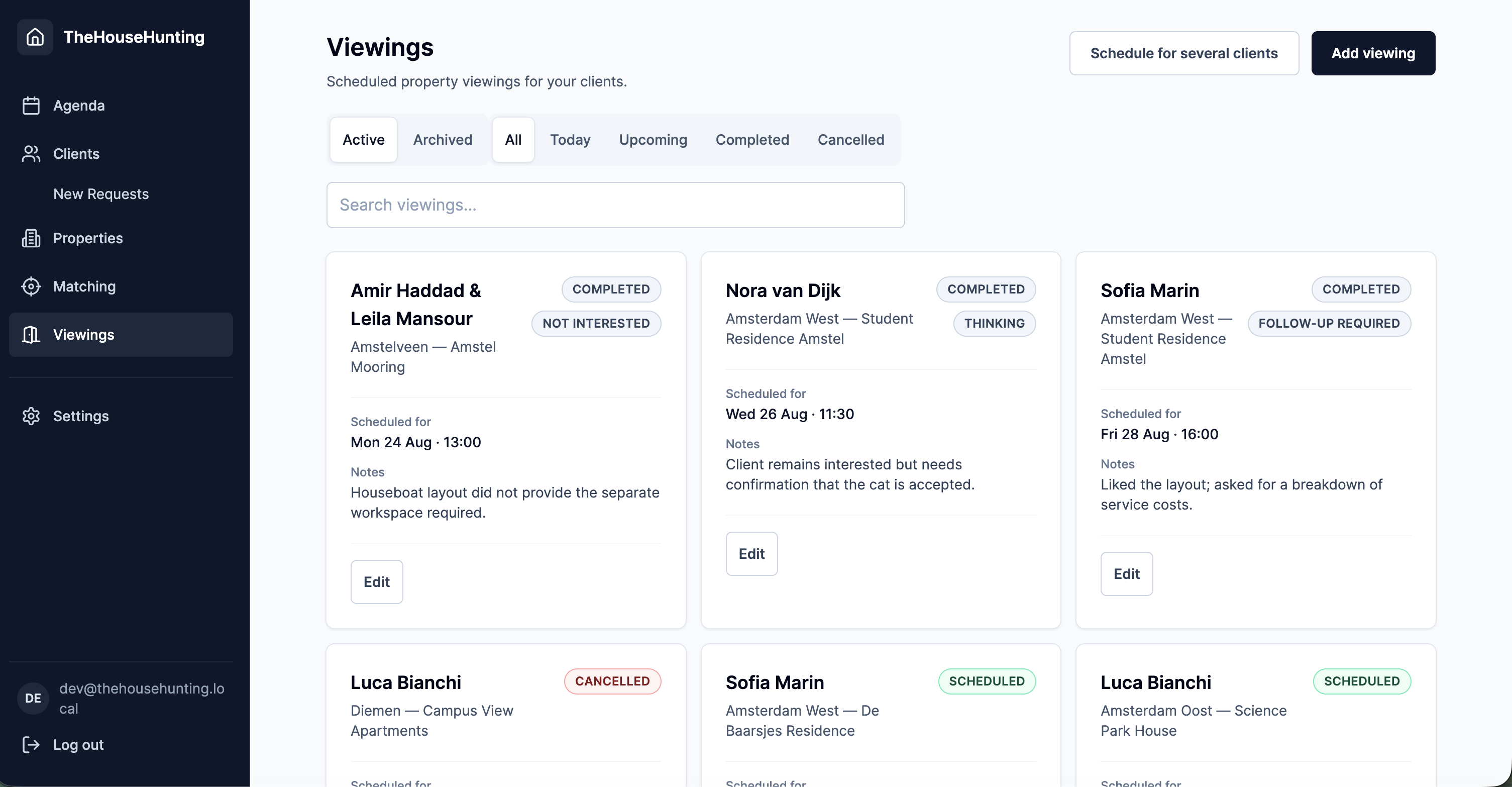1512x787 pixels.
Task: Filter viewings by Today
Action: (x=570, y=140)
